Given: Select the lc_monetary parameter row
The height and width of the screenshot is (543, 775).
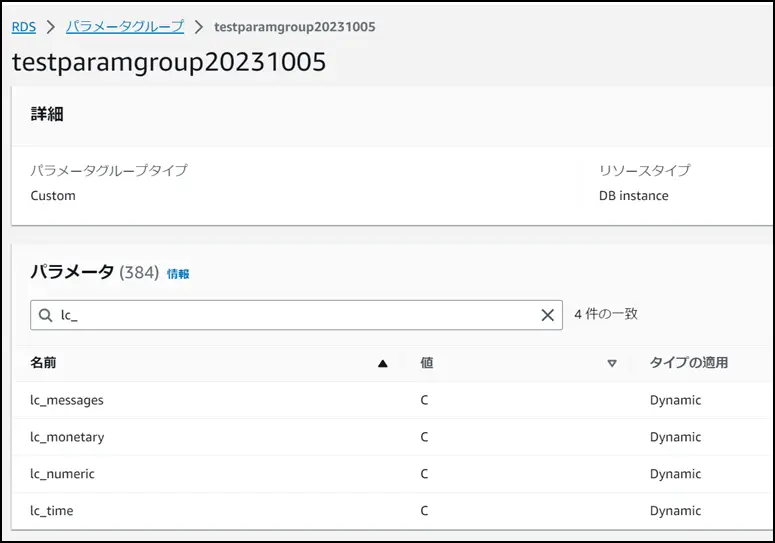Looking at the screenshot, I should point(392,437).
